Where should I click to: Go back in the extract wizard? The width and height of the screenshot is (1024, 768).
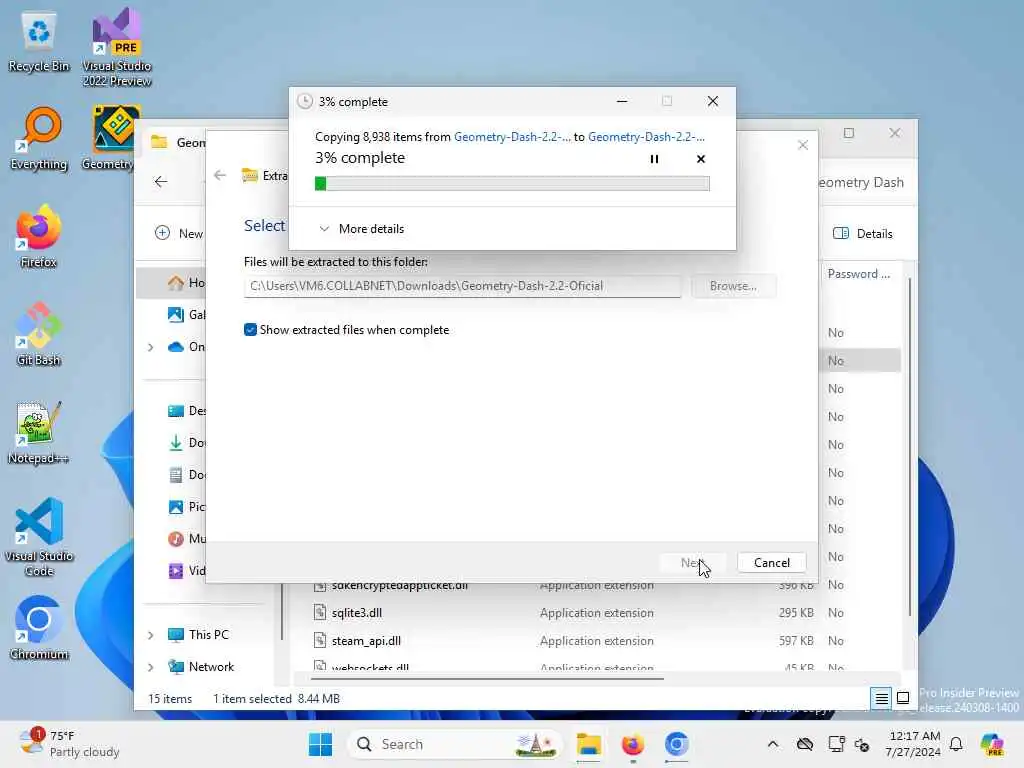pos(220,175)
